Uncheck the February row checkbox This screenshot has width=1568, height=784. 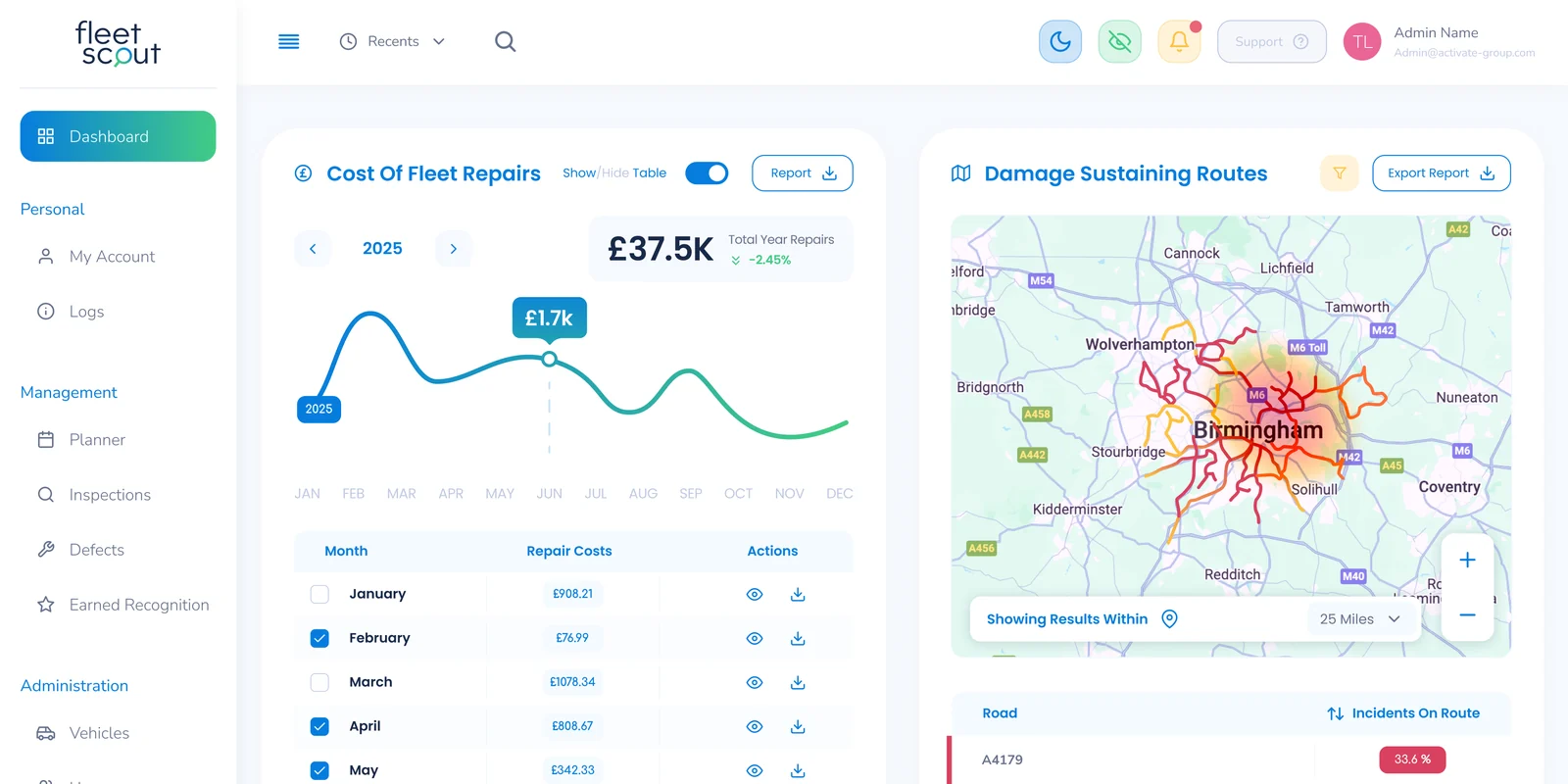point(319,638)
